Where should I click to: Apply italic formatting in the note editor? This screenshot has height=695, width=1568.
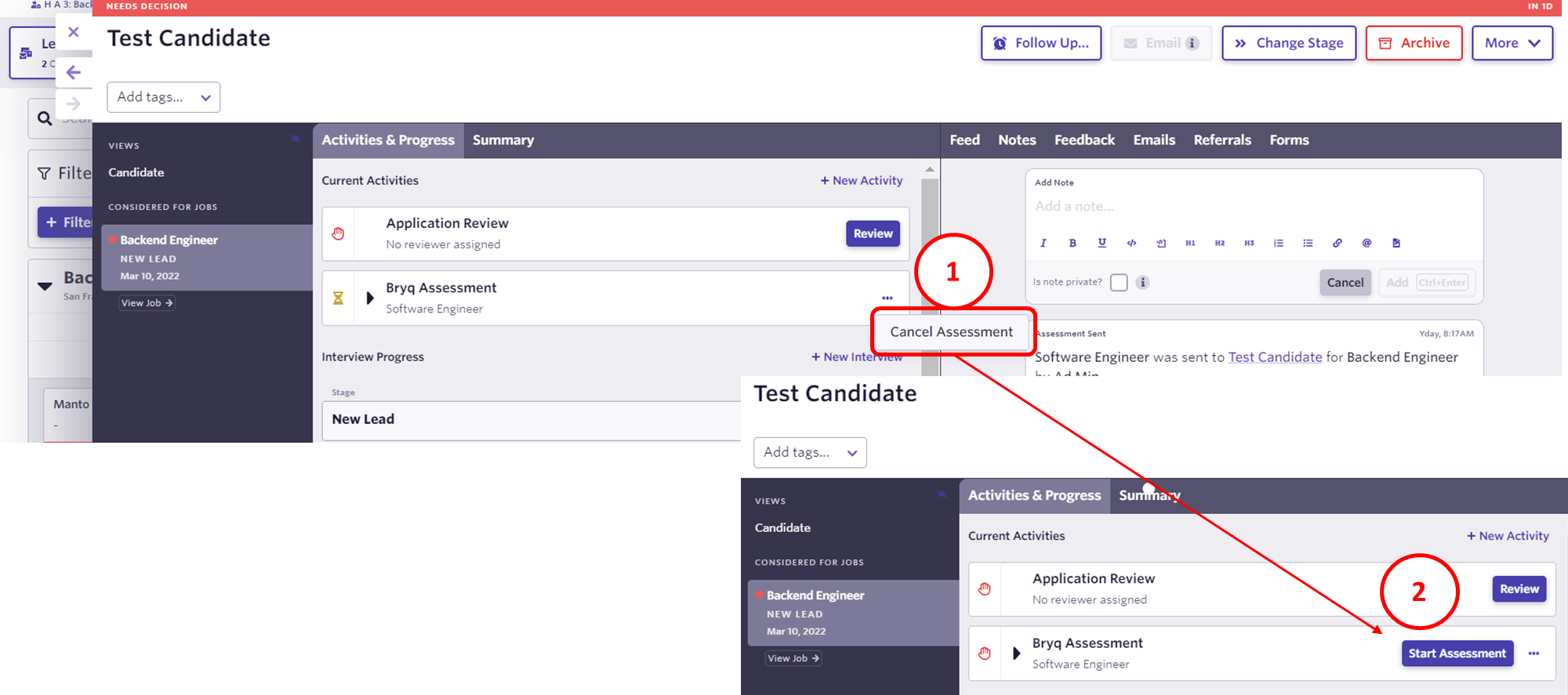(1043, 243)
